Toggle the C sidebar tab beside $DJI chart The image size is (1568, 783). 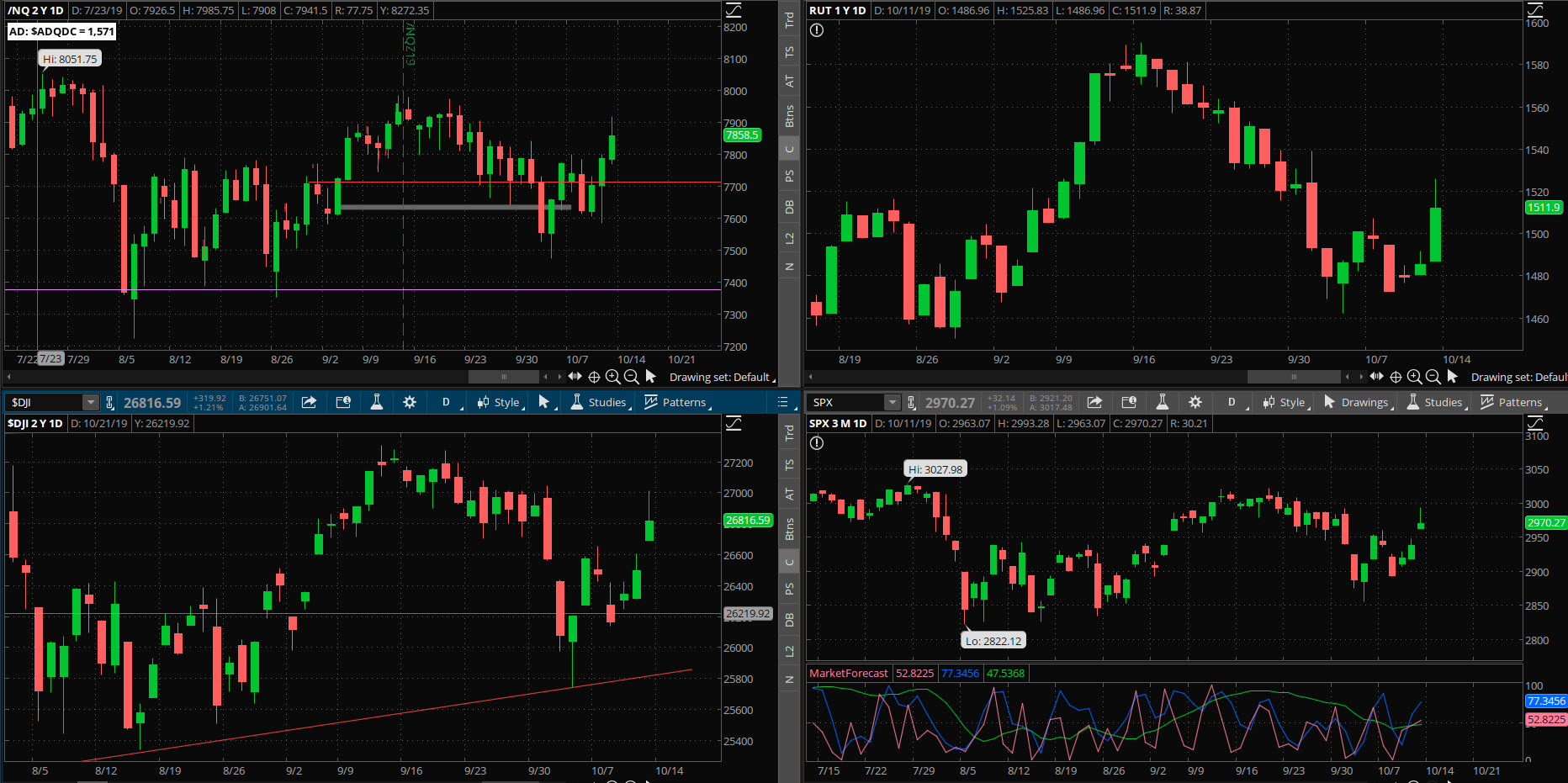pyautogui.click(x=789, y=562)
